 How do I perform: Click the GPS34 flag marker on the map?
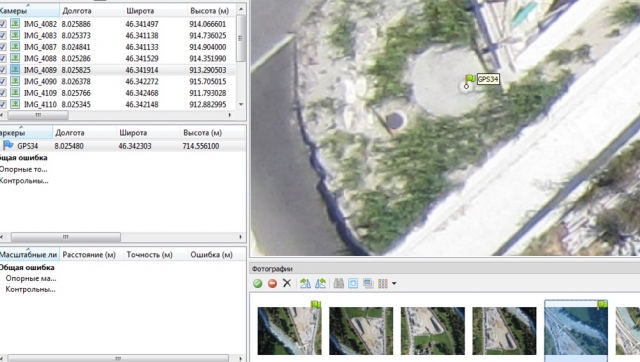[470, 79]
